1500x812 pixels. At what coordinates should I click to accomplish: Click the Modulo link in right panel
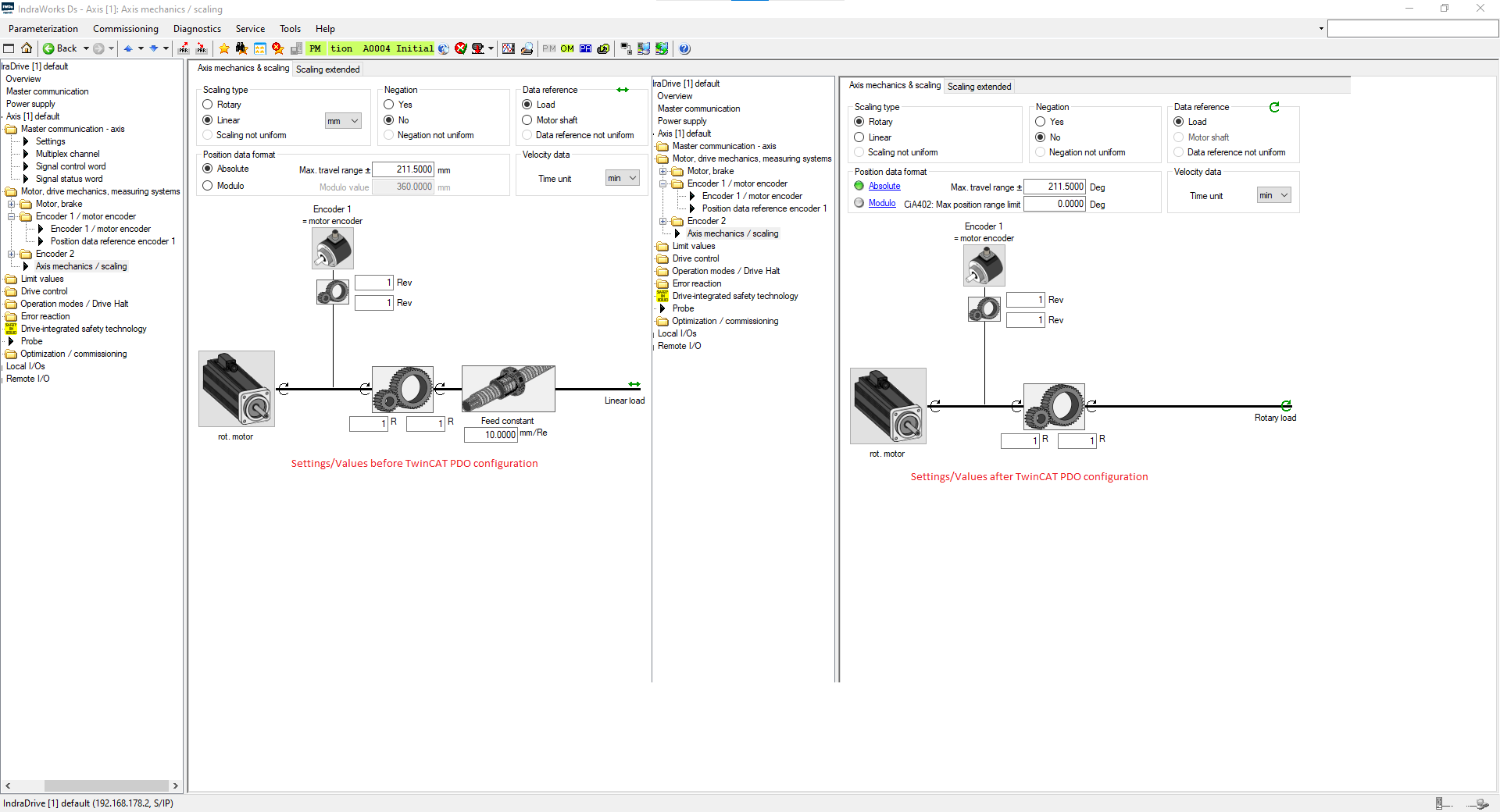click(x=882, y=203)
